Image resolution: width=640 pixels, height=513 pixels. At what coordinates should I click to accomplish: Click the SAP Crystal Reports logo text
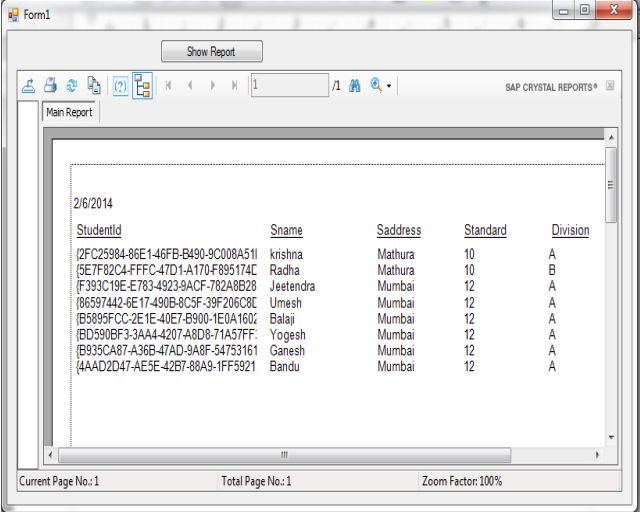pos(551,88)
